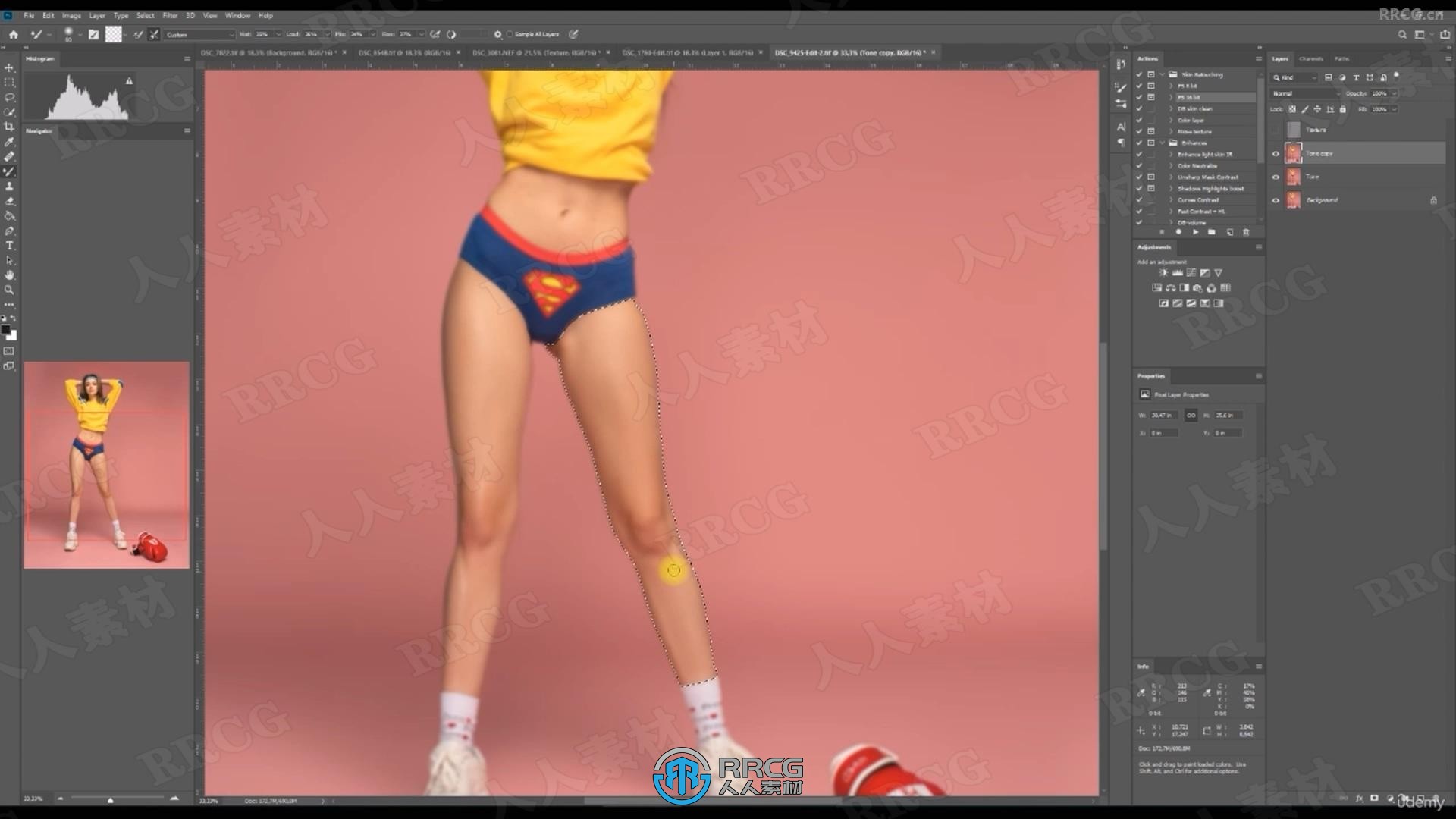Expand the Shadows Highlights boost action
Screen dimensions: 1456x819
click(1172, 188)
